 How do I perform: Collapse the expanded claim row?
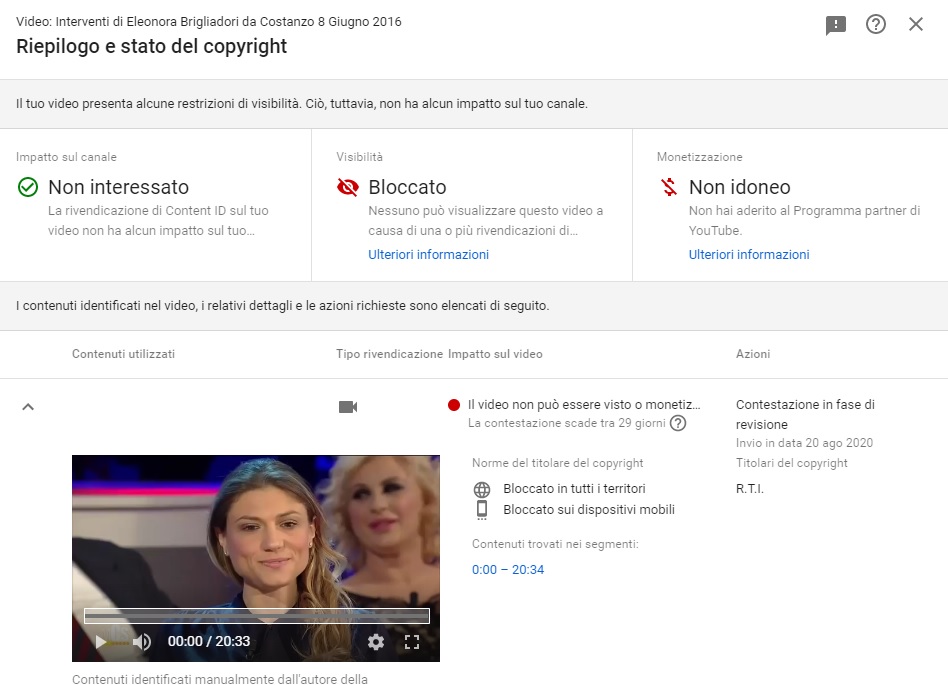[x=28, y=406]
